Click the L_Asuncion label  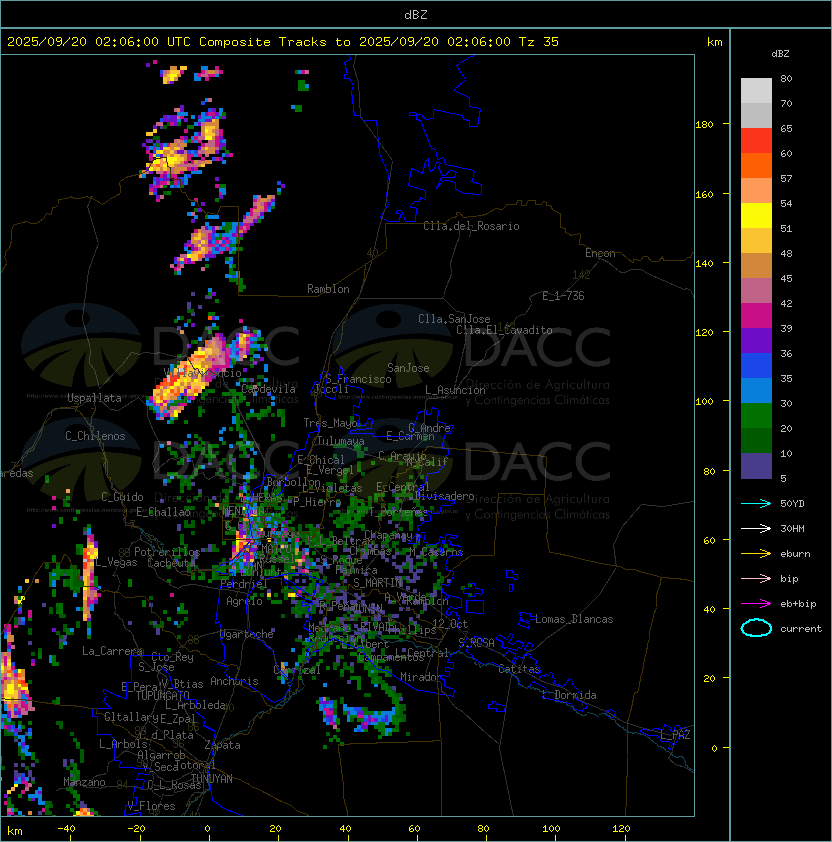pyautogui.click(x=455, y=390)
